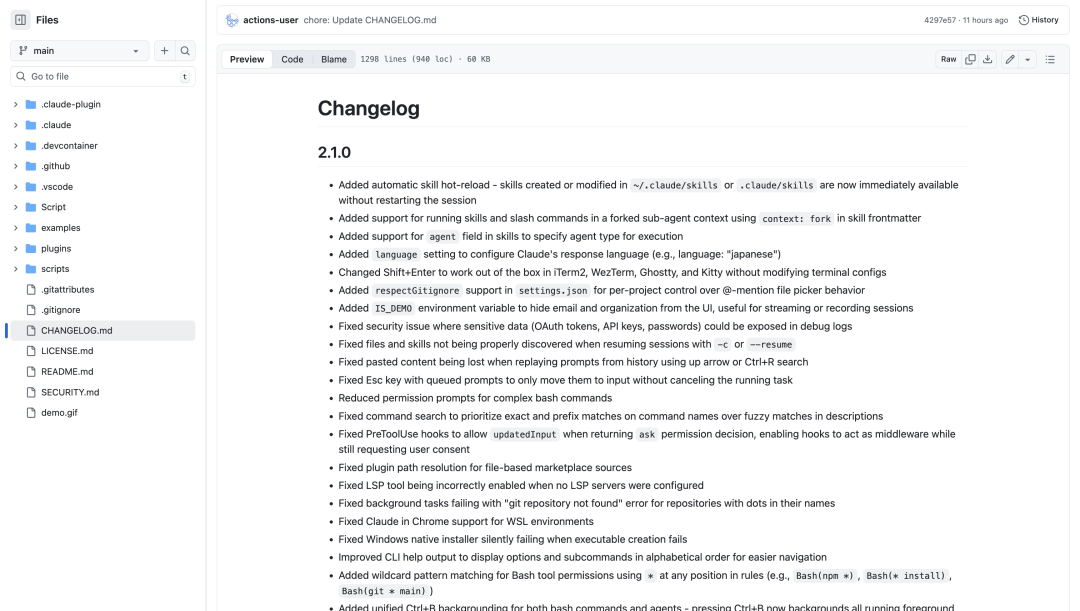View commit History for this file
Image resolution: width=1080 pixels, height=611 pixels.
tap(1039, 18)
